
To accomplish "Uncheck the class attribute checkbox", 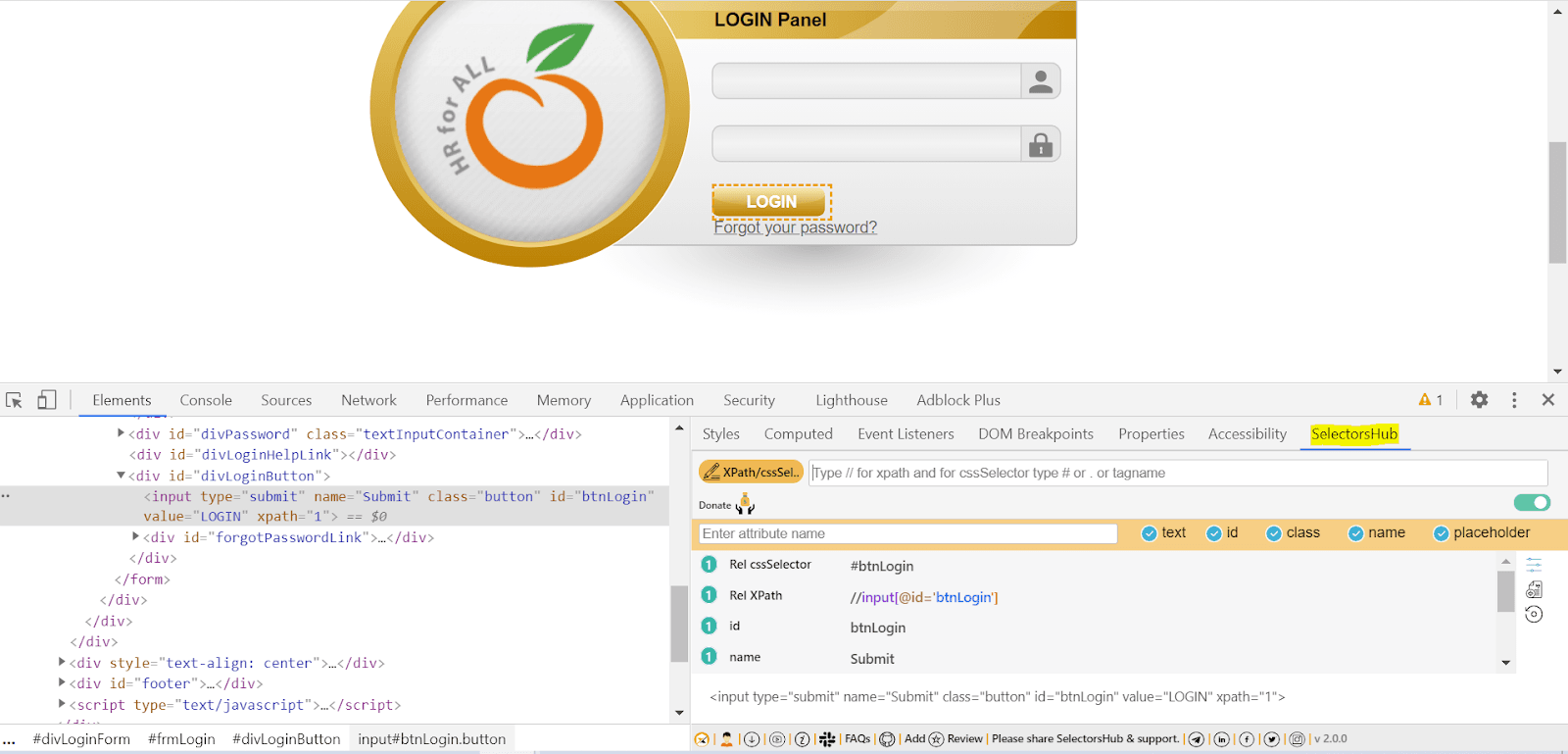I will pos(1274,533).
